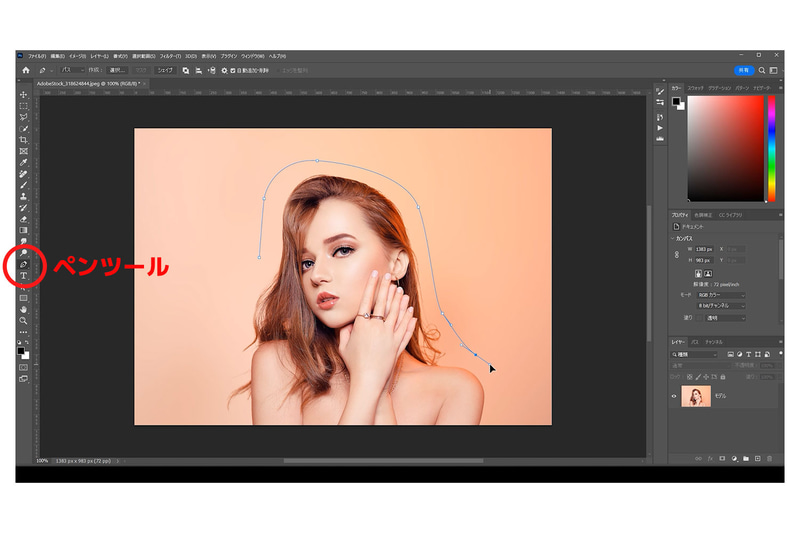
Task: Switch to the スウォッチ tab
Action: 695,88
